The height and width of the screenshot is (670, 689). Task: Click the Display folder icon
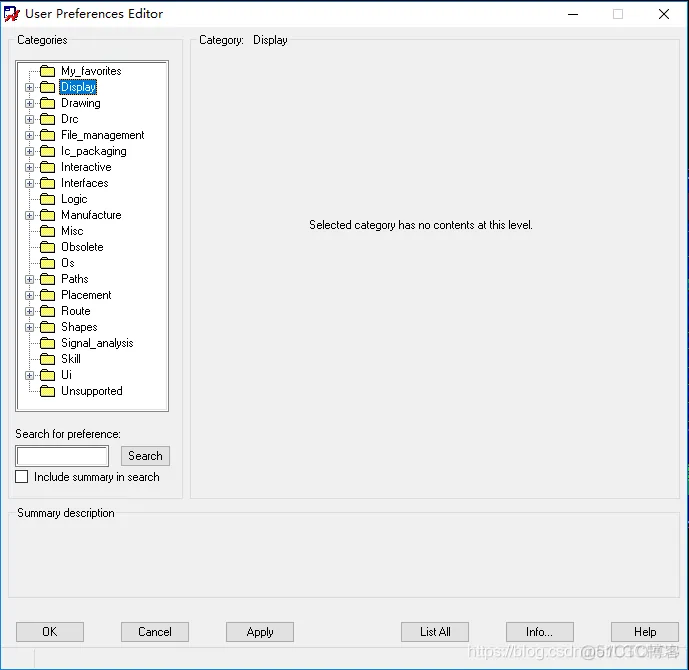[x=47, y=87]
